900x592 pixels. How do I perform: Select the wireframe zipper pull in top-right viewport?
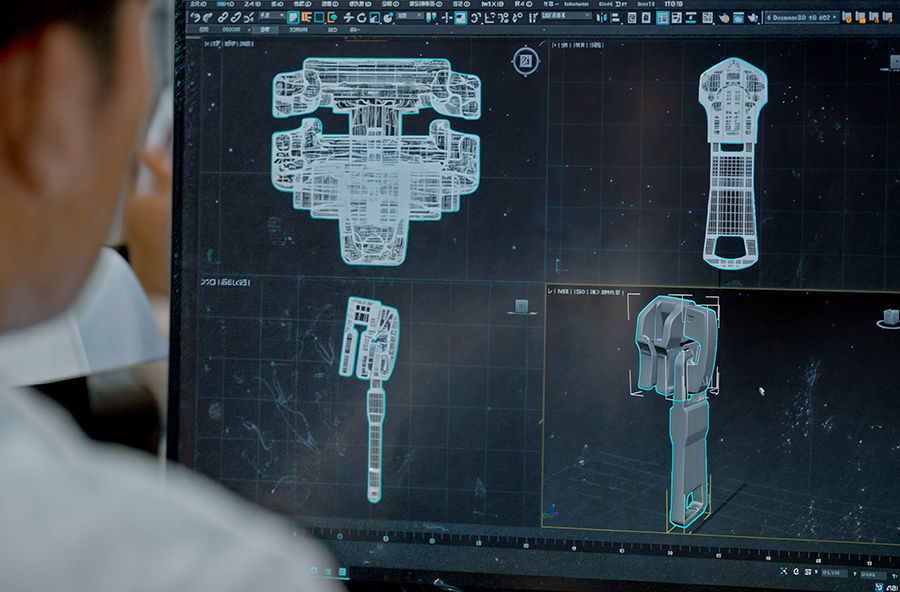[732, 164]
